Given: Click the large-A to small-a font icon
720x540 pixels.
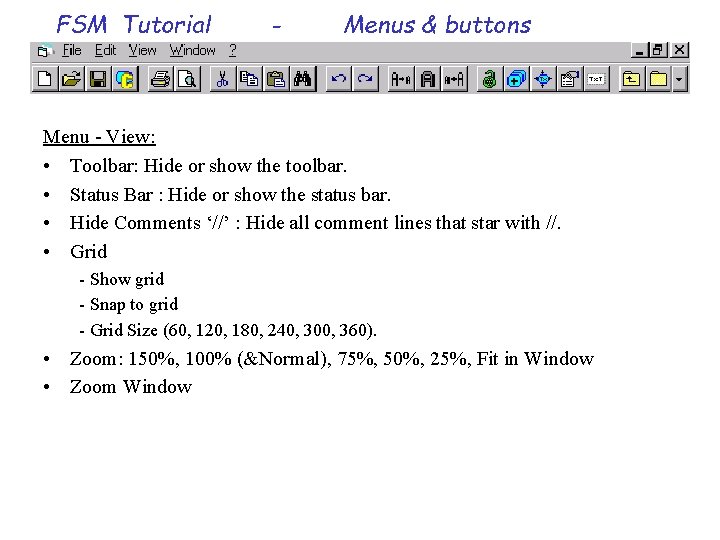Looking at the screenshot, I should 401,79.
